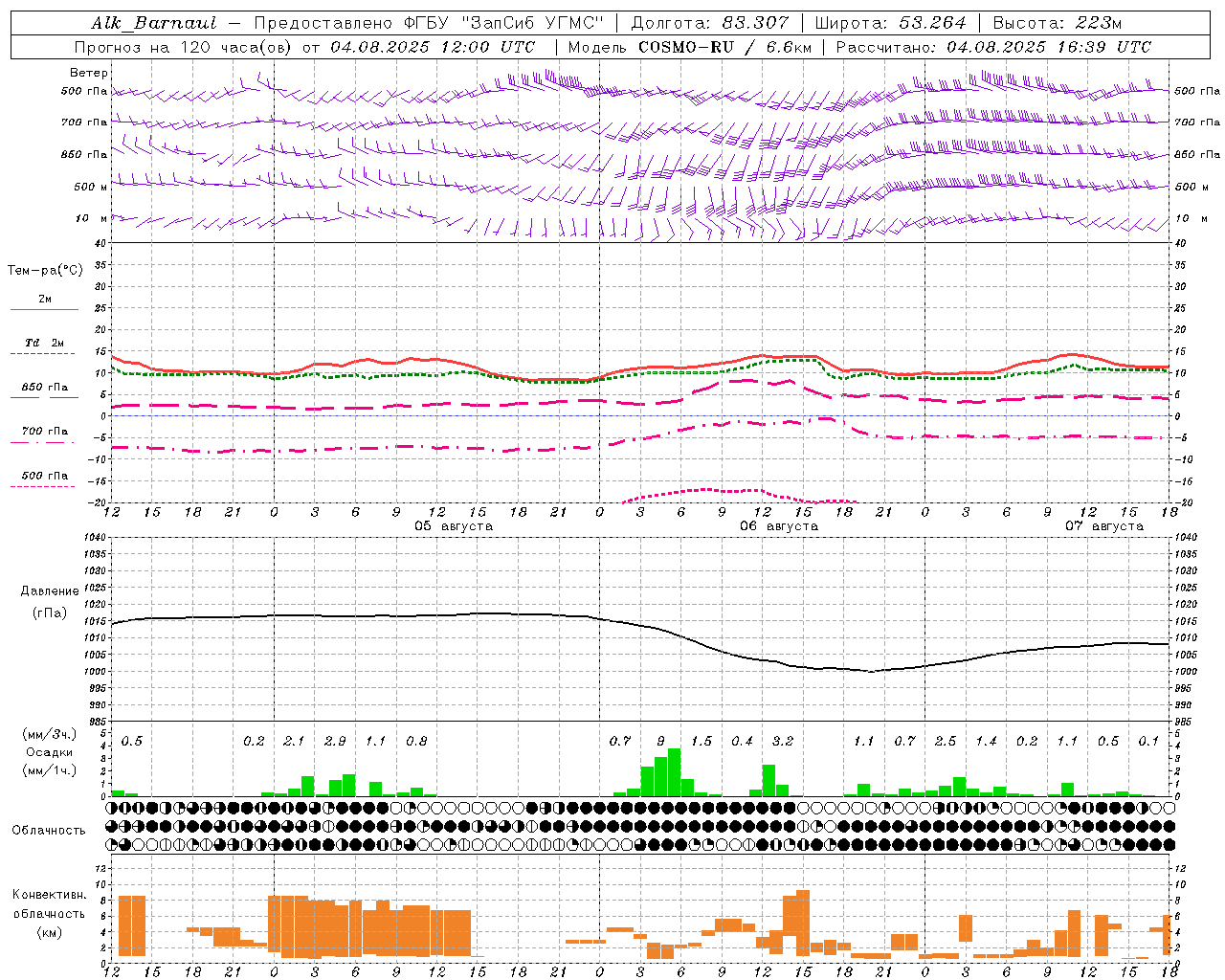Click the 06 августа date label
Image resolution: width=1225 pixels, height=980 pixels.
(x=779, y=526)
